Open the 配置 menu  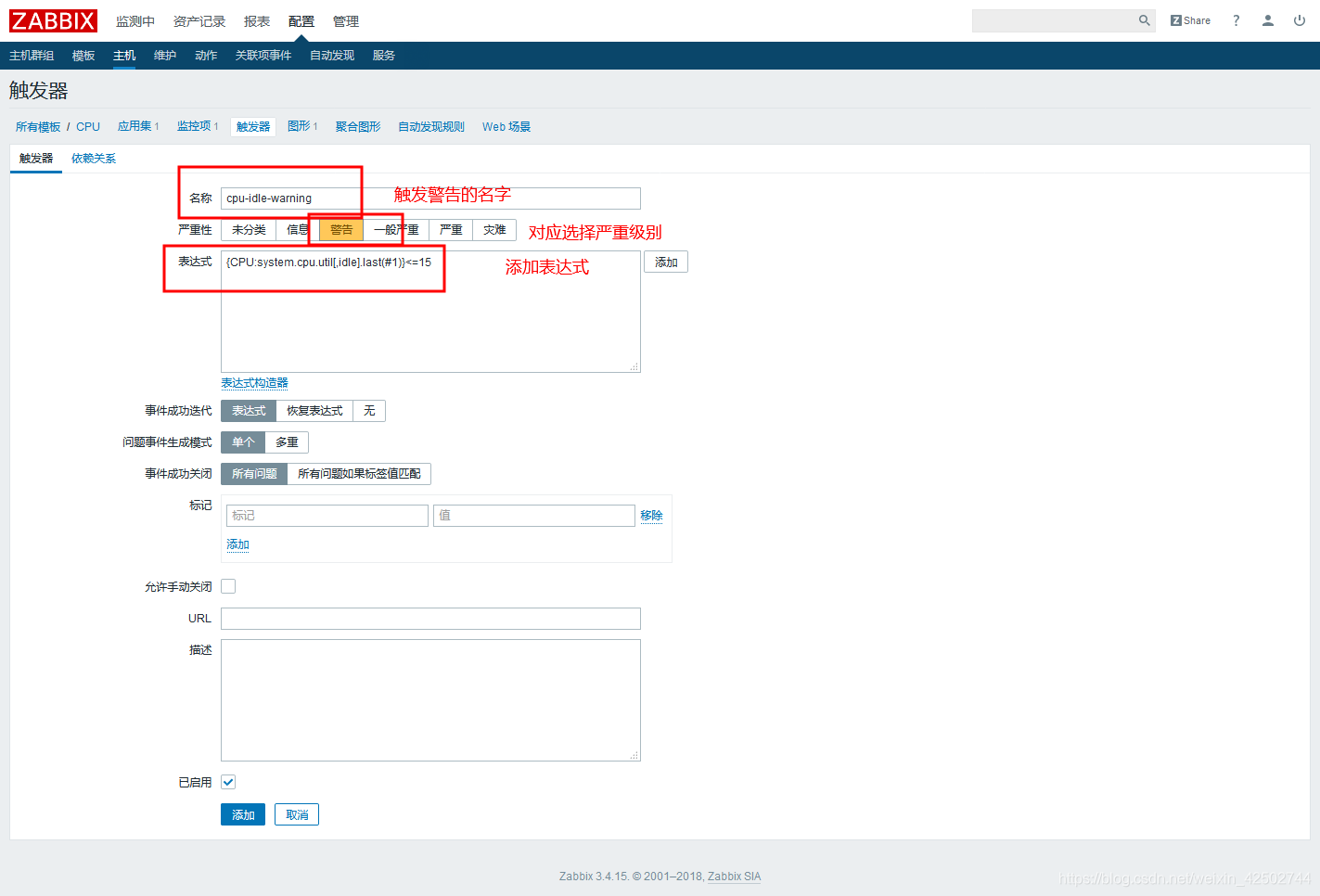[x=301, y=21]
